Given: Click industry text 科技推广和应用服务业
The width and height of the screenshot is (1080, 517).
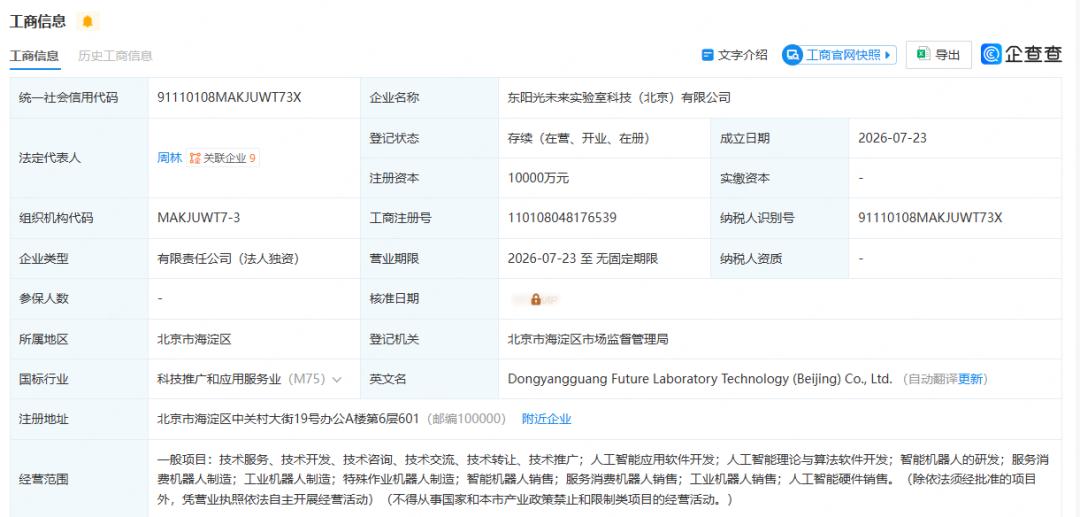Looking at the screenshot, I should pyautogui.click(x=219, y=379).
